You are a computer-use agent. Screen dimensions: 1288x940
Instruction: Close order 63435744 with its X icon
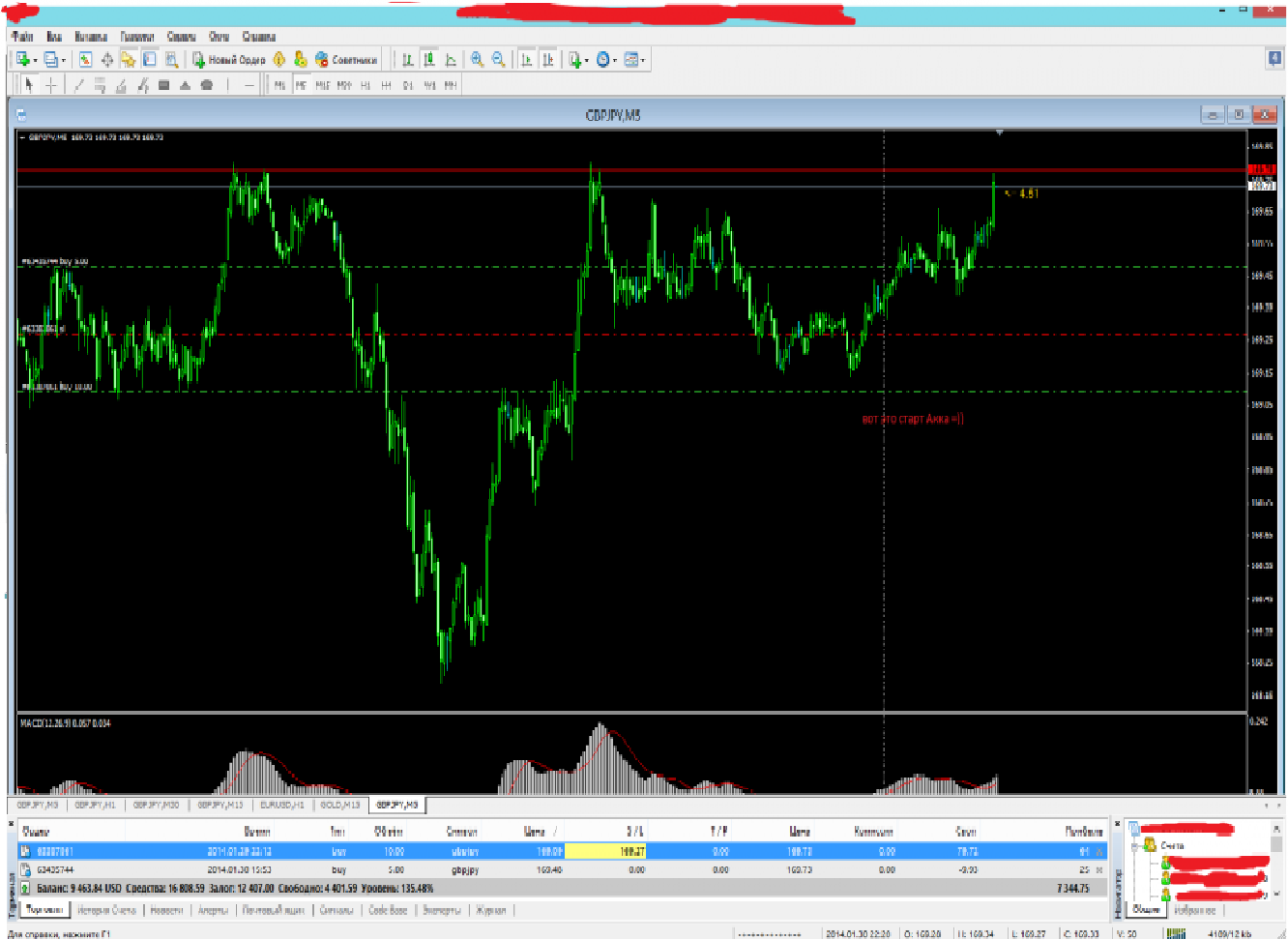1099,870
